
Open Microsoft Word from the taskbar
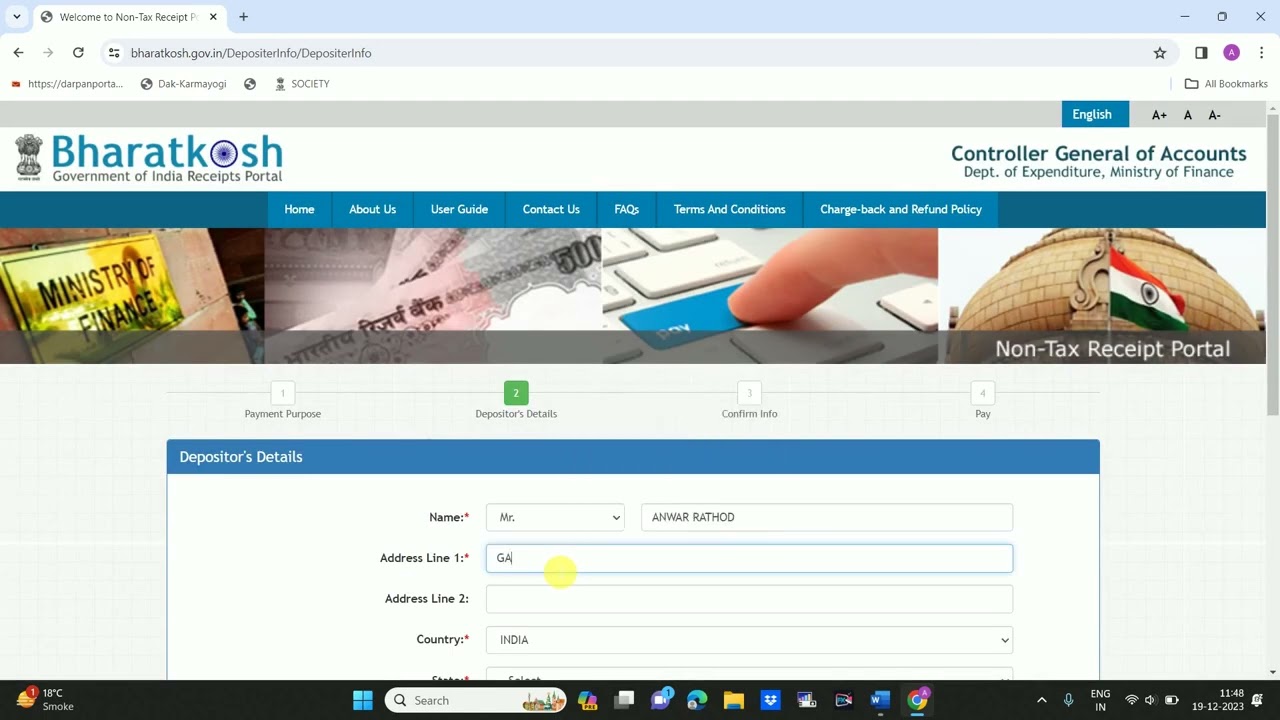click(x=880, y=700)
